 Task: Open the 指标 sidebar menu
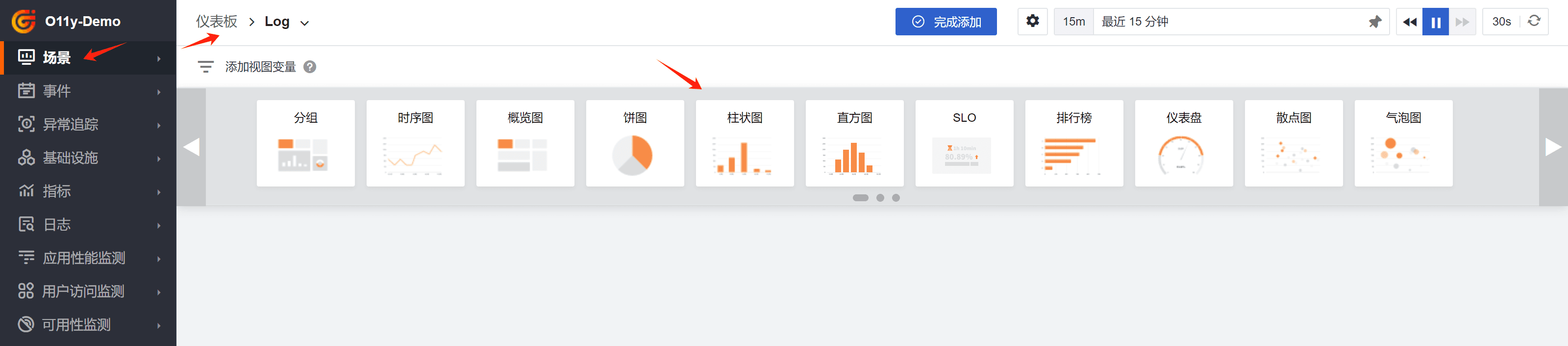pyautogui.click(x=88, y=191)
